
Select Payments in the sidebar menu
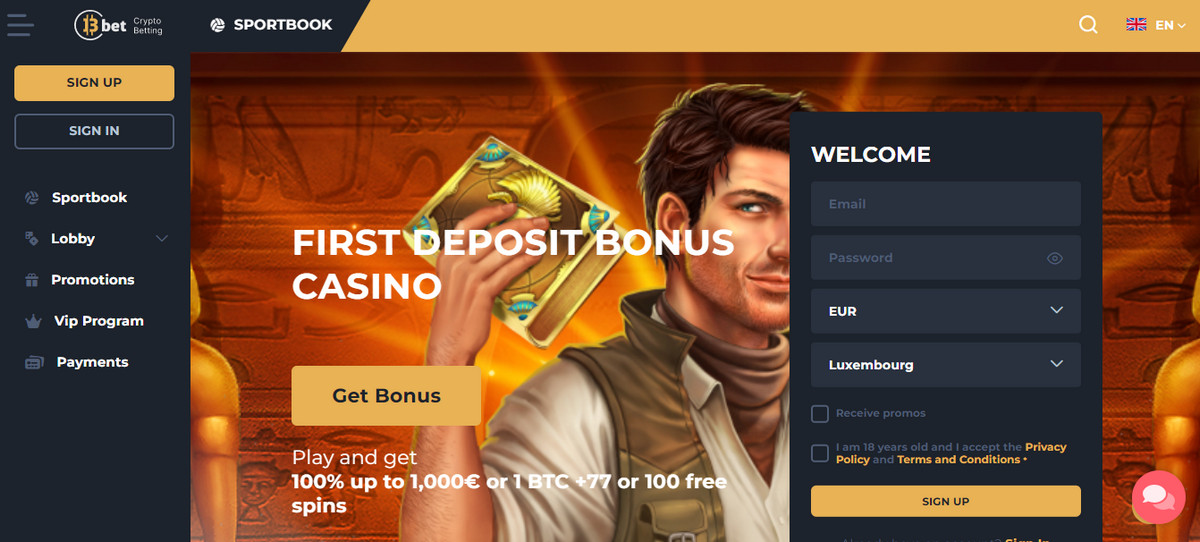pos(93,362)
